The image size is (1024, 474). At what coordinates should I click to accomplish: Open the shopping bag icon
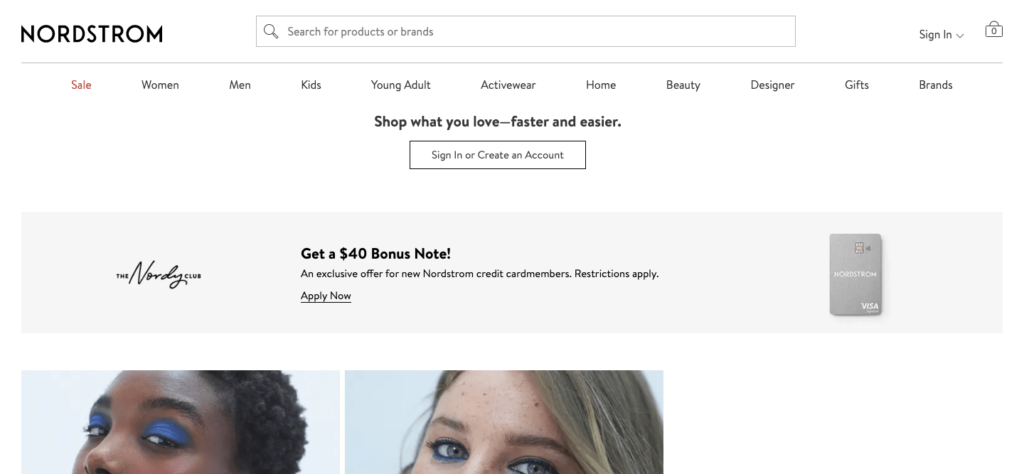pos(993,30)
